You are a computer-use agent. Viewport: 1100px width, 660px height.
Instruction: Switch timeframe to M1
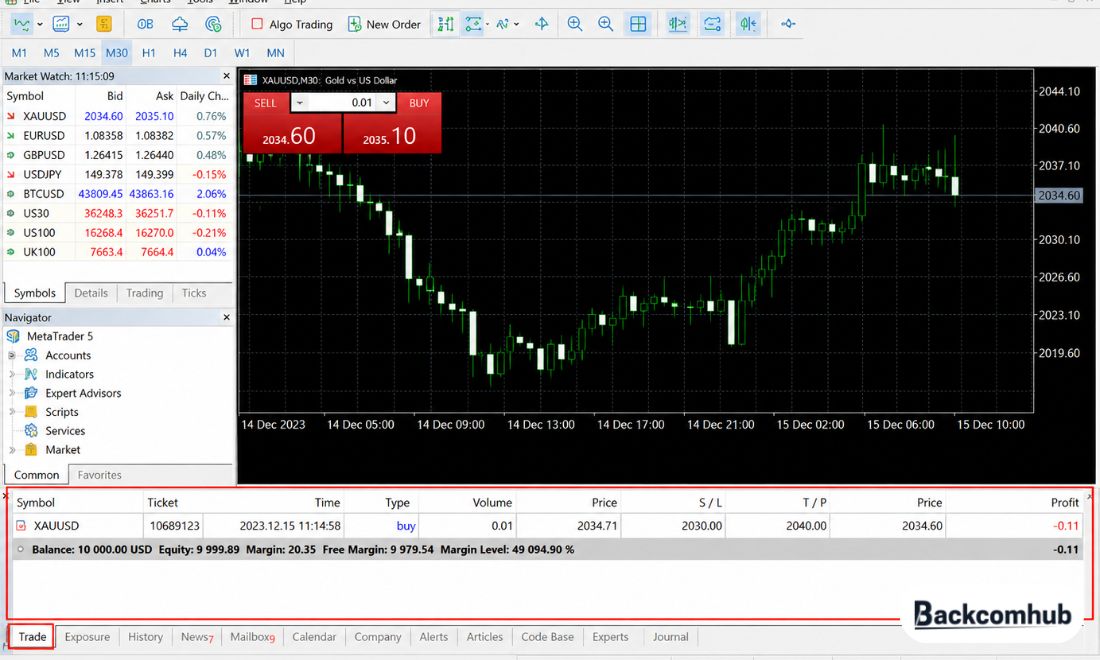point(19,53)
